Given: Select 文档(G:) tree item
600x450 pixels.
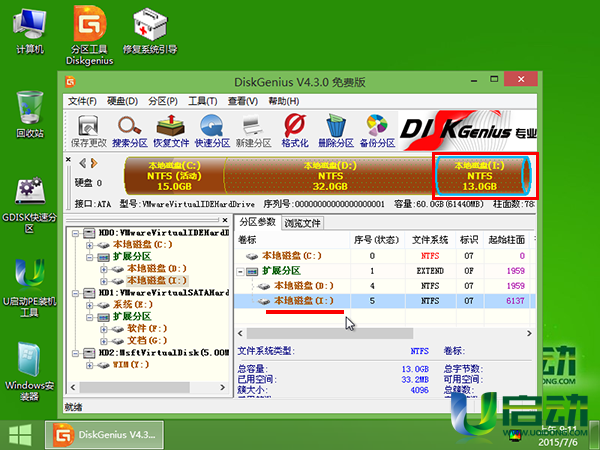Looking at the screenshot, I should coord(147,340).
